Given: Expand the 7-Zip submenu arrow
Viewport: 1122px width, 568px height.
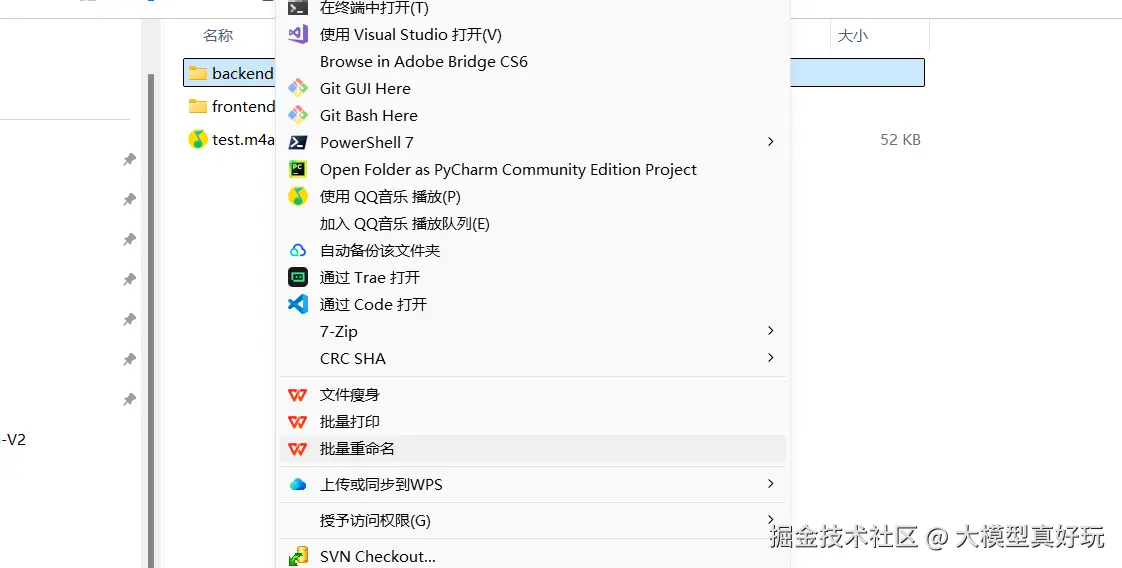Looking at the screenshot, I should pyautogui.click(x=770, y=331).
